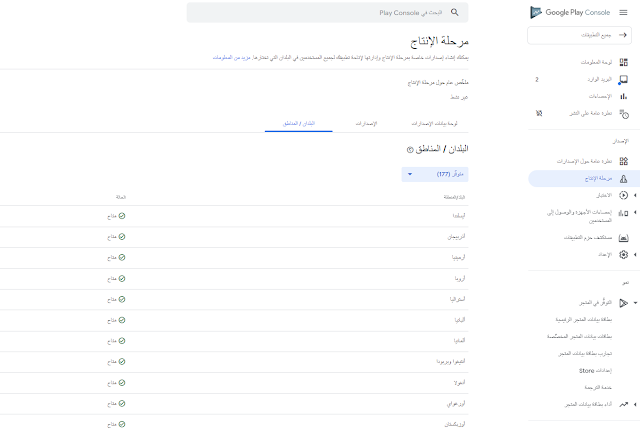Open Releases overview label in sidebar
Screen dimensions: 640x428
[x=584, y=161]
